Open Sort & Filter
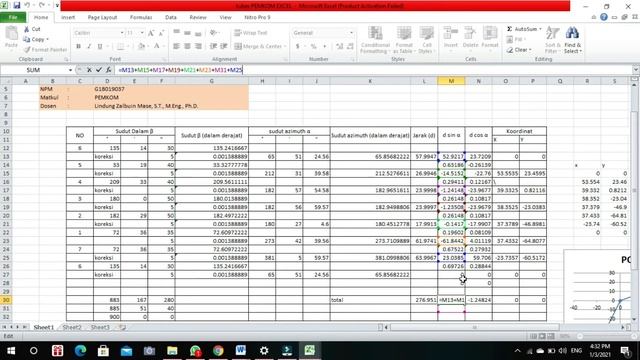Viewport: 640px width, 360px height. tap(553, 40)
